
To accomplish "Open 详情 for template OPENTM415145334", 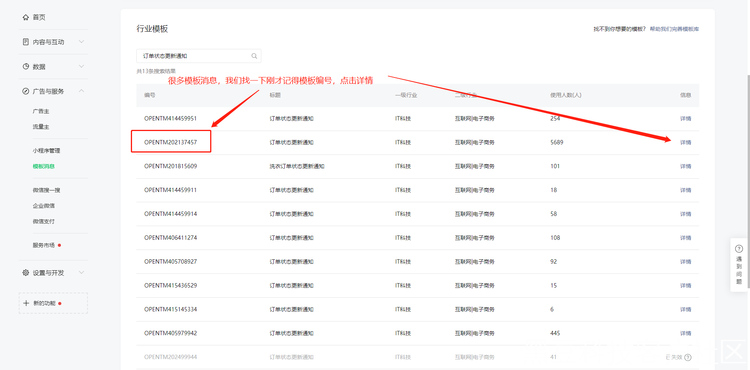I will tap(685, 309).
